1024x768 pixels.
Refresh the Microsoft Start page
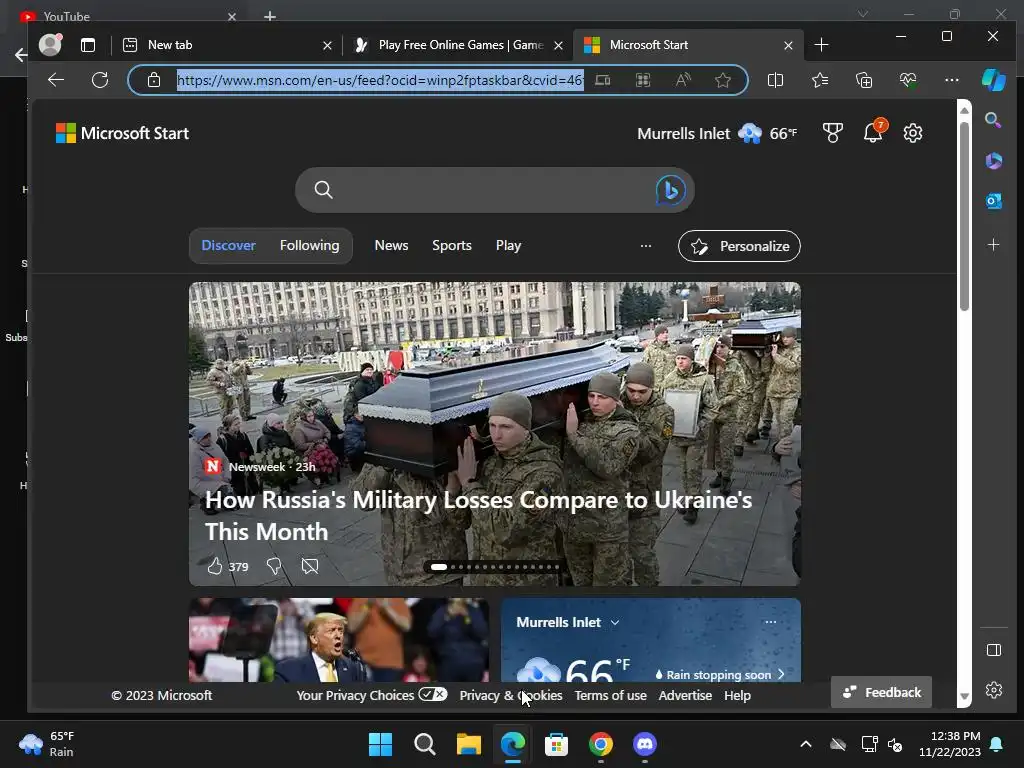pos(100,80)
